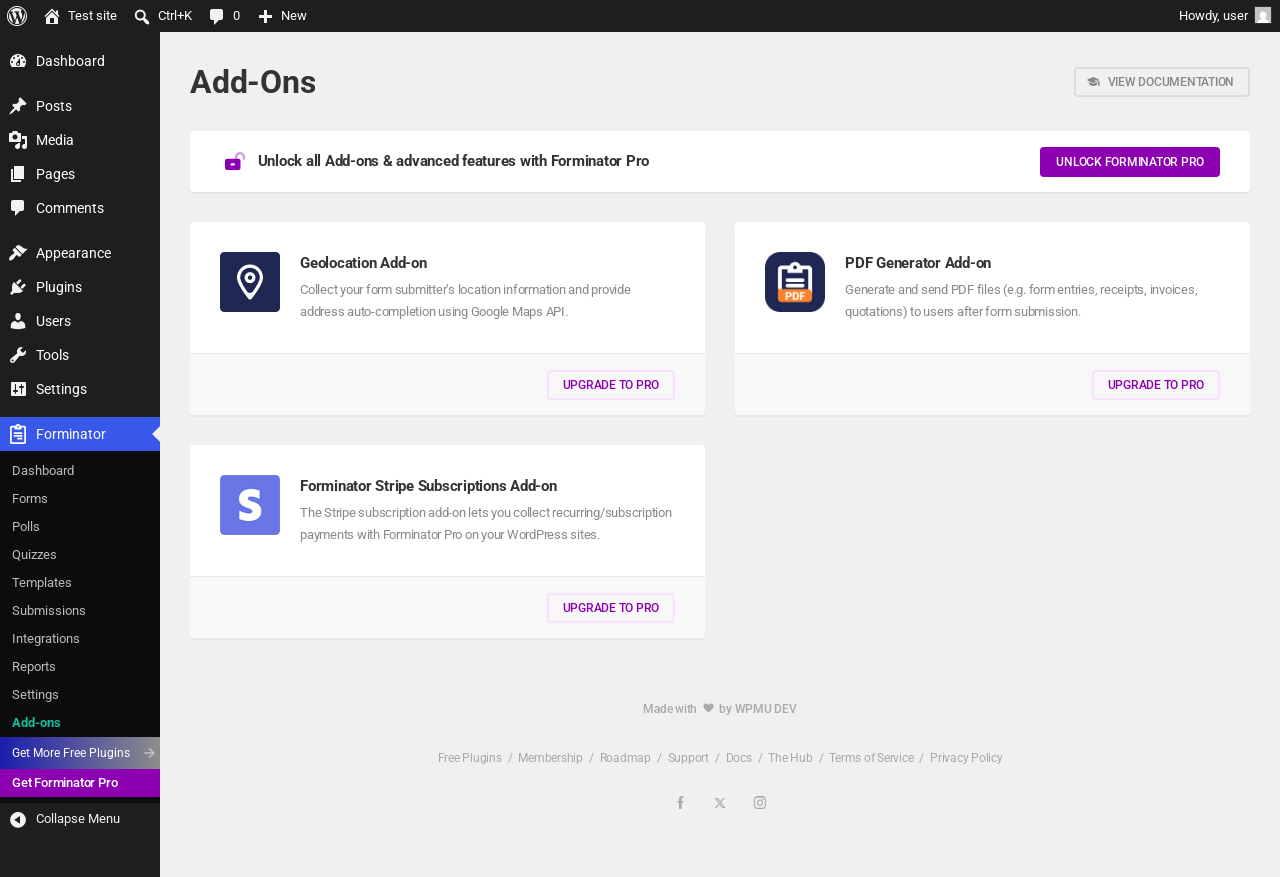This screenshot has height=877, width=1280.
Task: Click the Stripe Subscriptions S icon
Action: [x=250, y=505]
